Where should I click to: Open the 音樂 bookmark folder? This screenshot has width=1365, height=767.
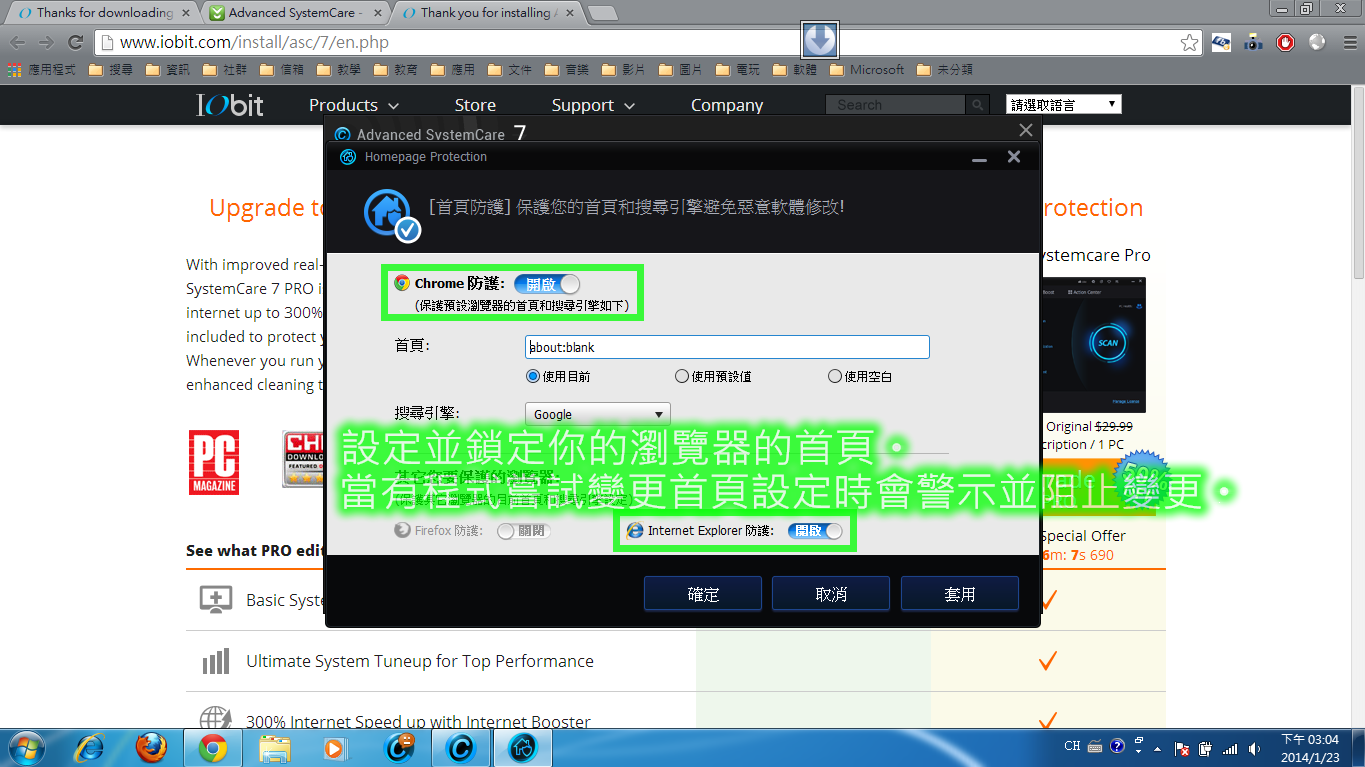pyautogui.click(x=567, y=70)
